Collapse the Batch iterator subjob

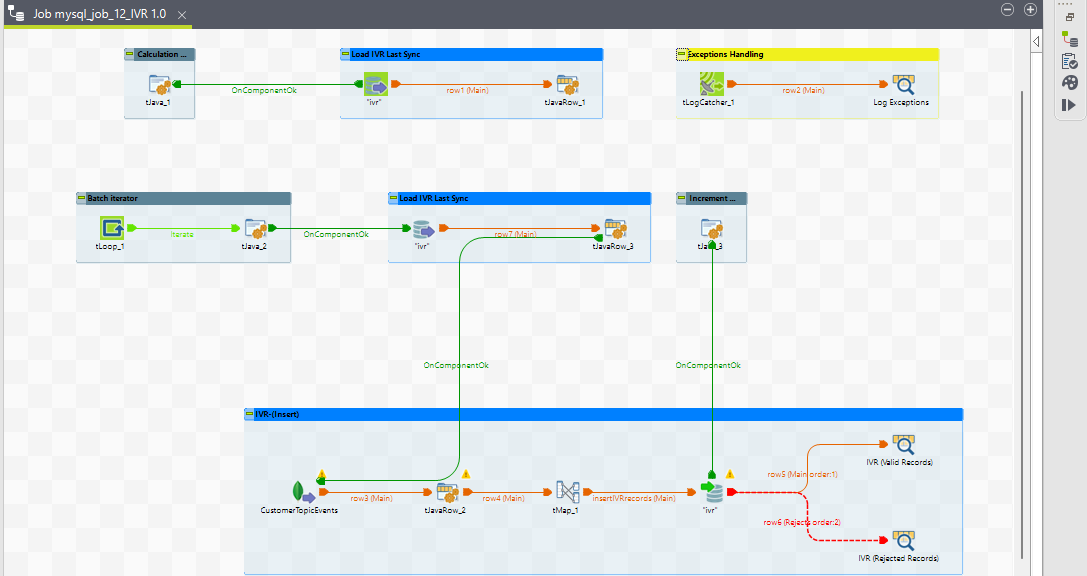pos(81,198)
